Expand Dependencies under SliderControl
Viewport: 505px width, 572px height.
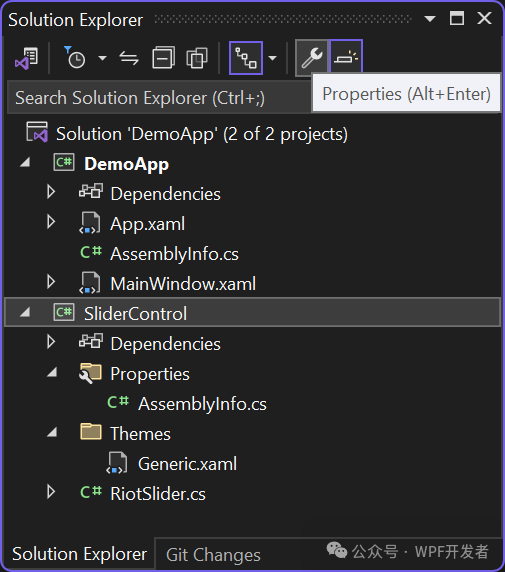[51, 342]
